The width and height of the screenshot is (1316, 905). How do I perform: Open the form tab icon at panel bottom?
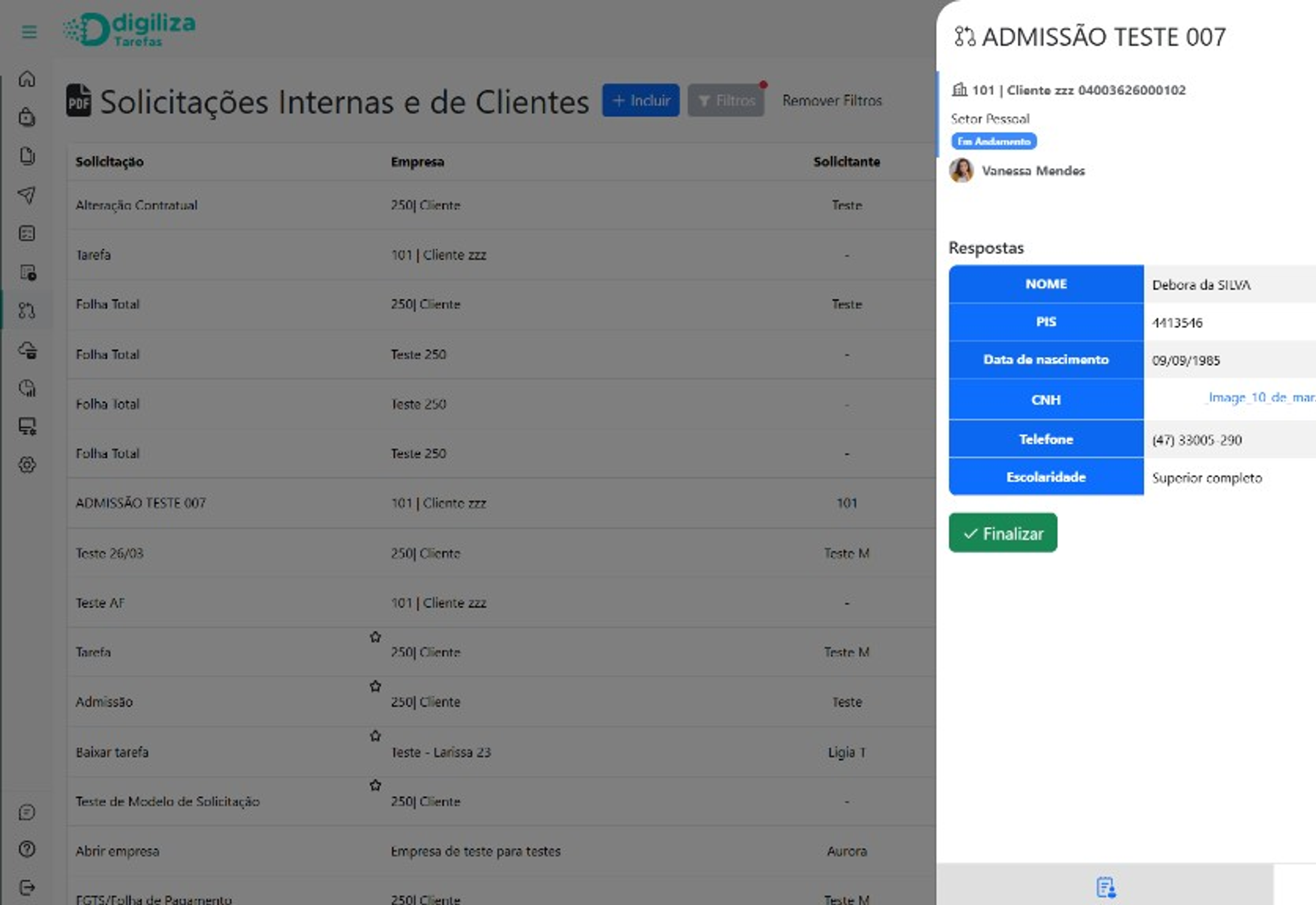pos(1106,887)
